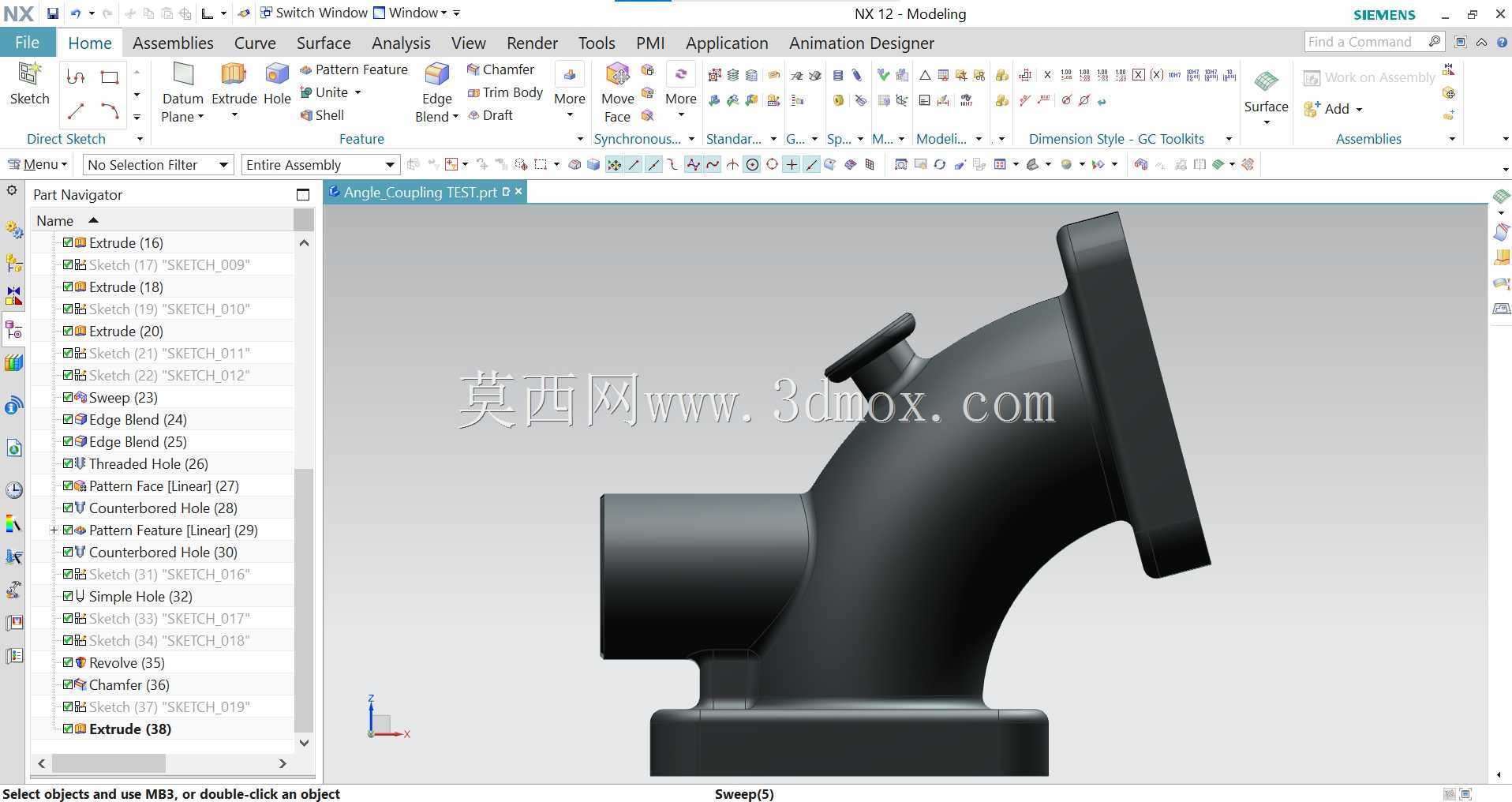Toggle the Extrude (38) feature checkbox
Screen dimensions: 1512x802
pos(68,729)
